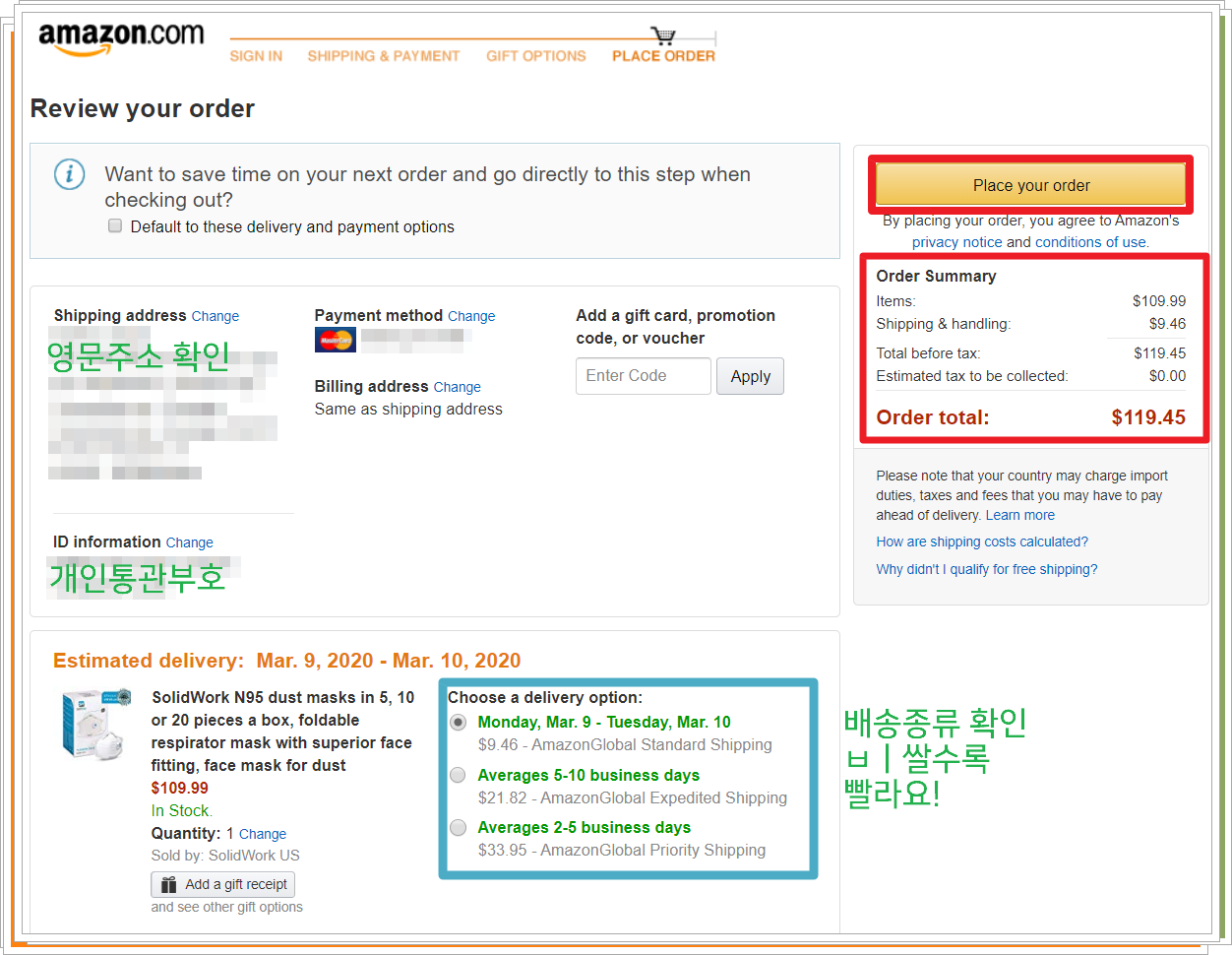The height and width of the screenshot is (955, 1232).
Task: Click the Total before tax $119.45 amount
Action: [1159, 353]
